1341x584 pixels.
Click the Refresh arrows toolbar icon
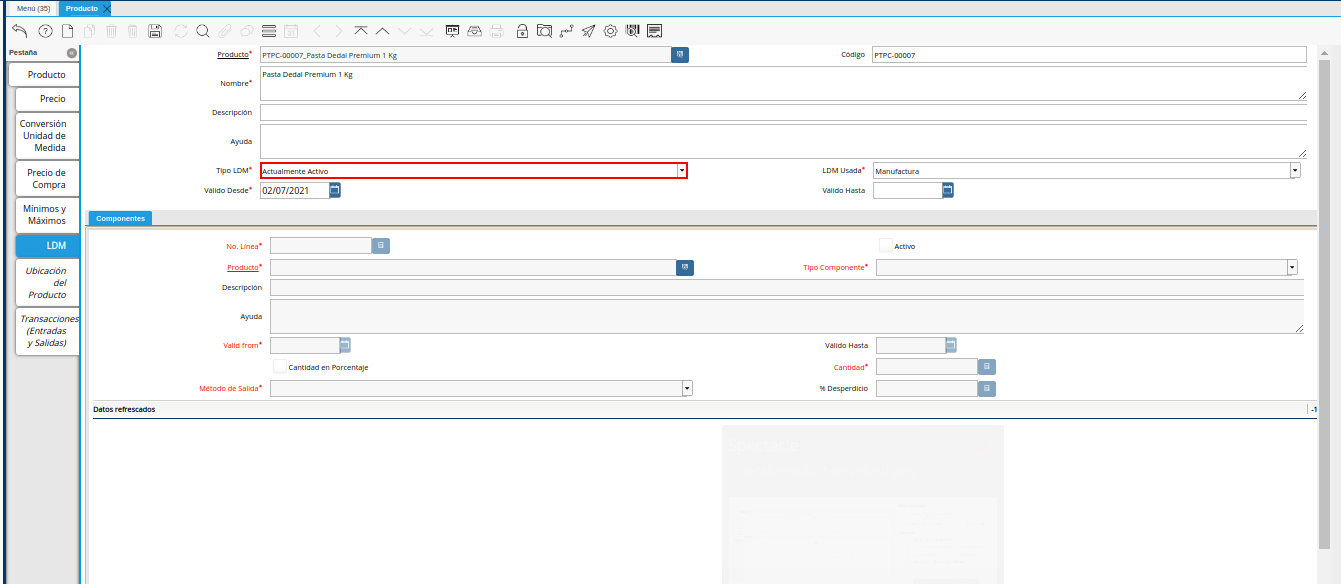click(x=181, y=31)
